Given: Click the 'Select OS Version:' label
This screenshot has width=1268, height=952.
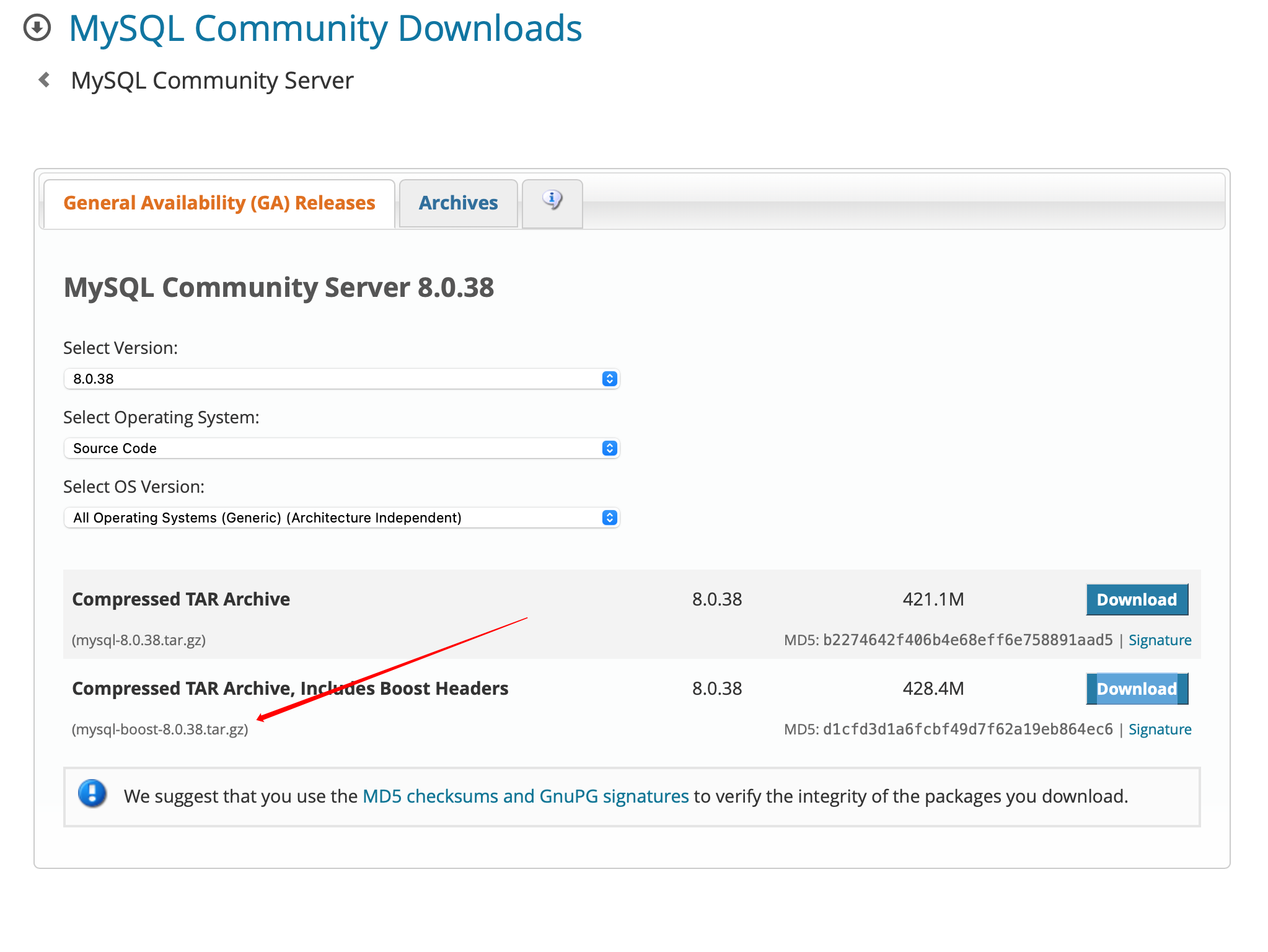Looking at the screenshot, I should point(134,487).
